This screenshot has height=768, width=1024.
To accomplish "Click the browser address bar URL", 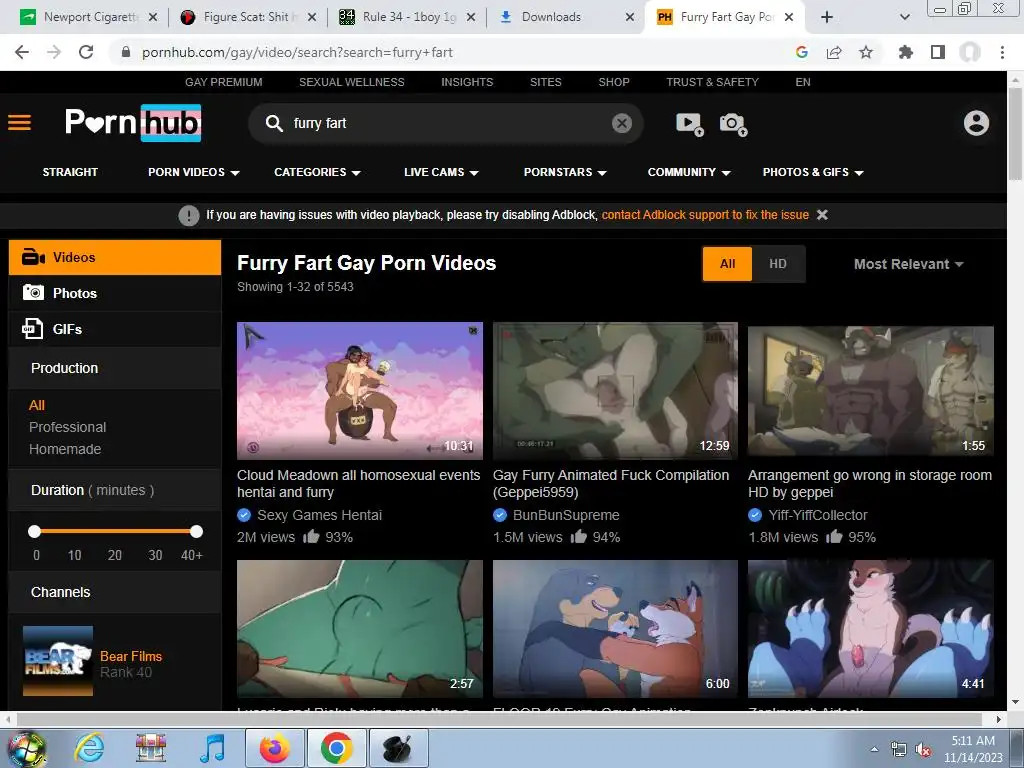I will click(297, 52).
